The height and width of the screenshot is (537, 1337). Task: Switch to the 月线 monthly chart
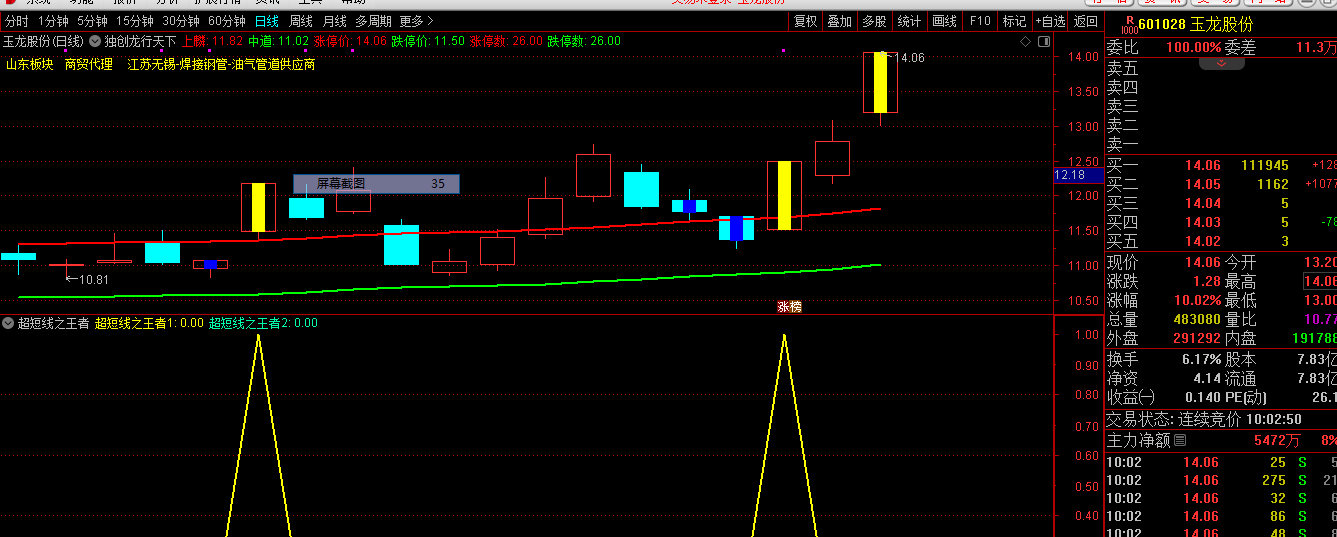tap(335, 21)
